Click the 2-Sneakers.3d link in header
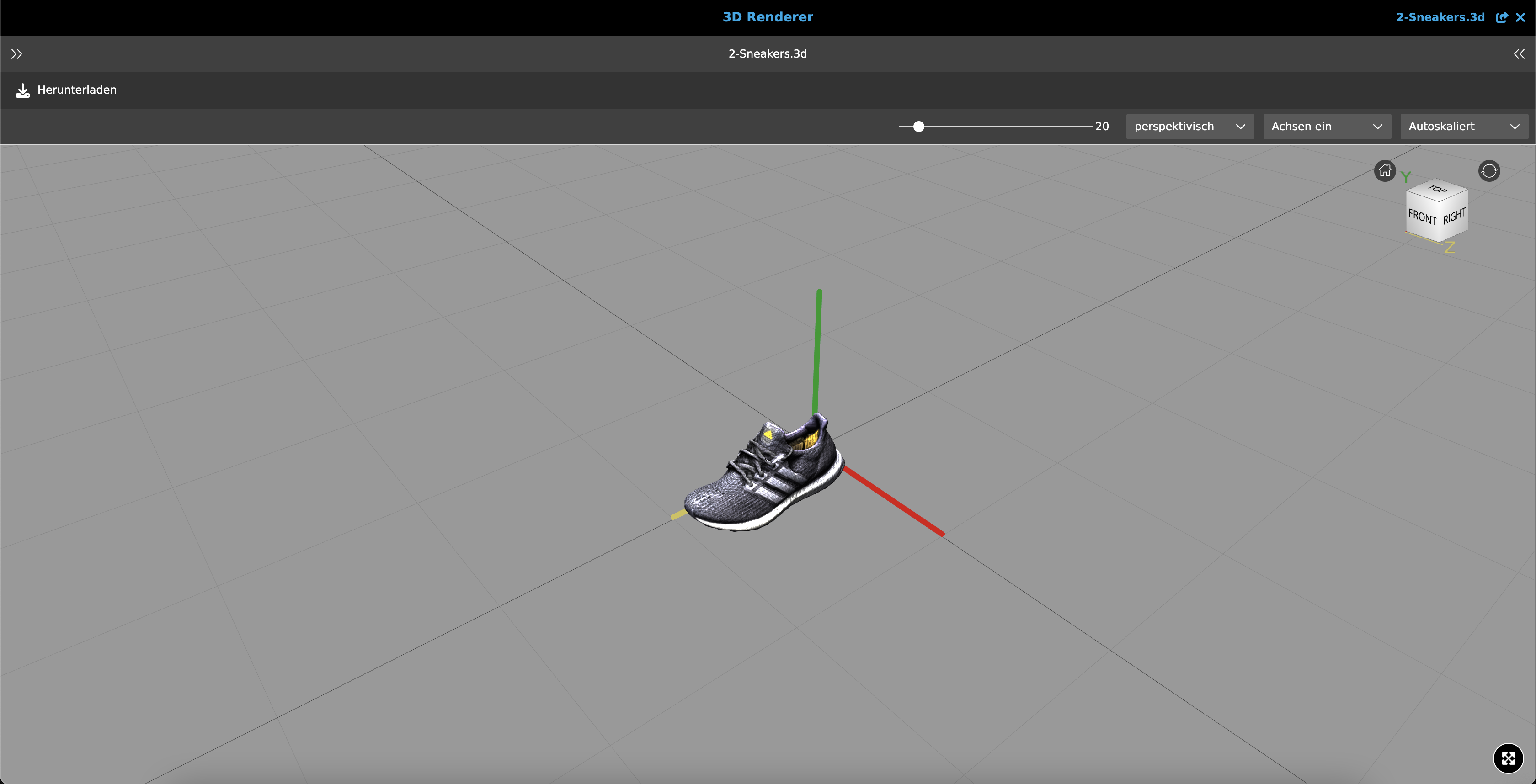The image size is (1536, 784). coord(1440,17)
